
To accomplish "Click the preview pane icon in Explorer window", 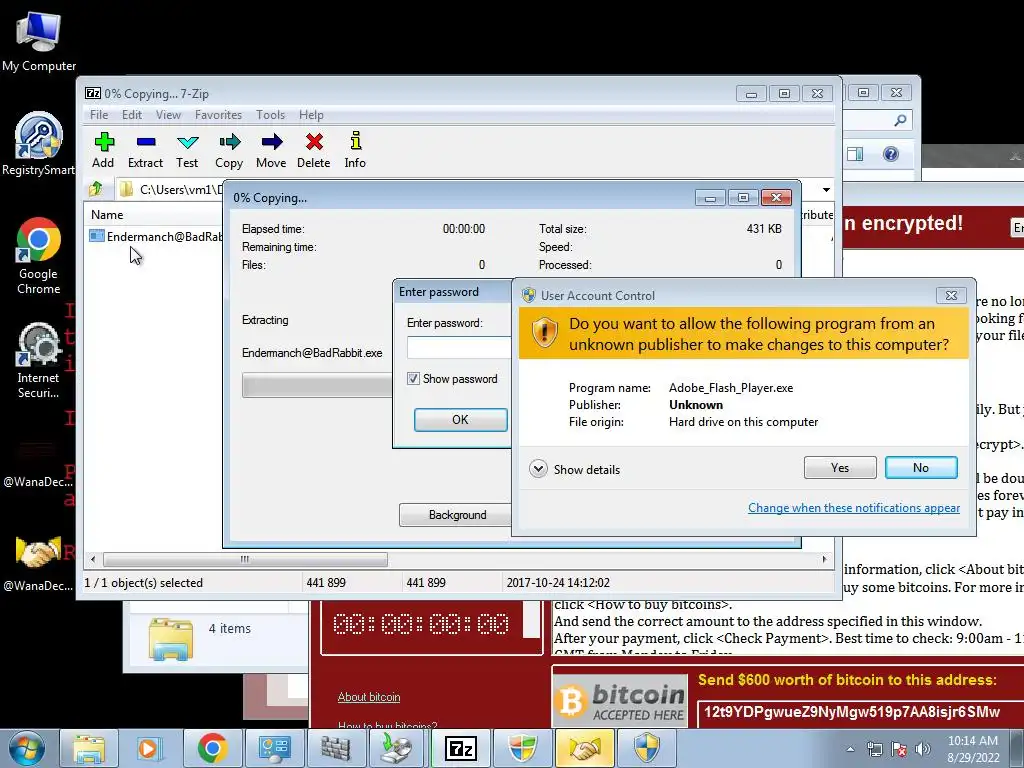I will click(x=855, y=154).
